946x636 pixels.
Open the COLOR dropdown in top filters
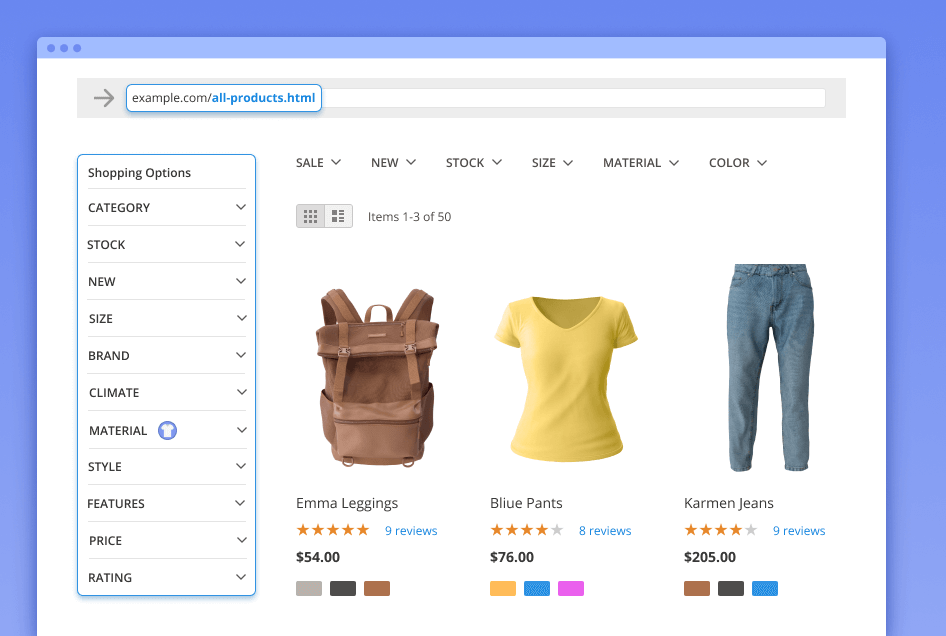(x=738, y=163)
